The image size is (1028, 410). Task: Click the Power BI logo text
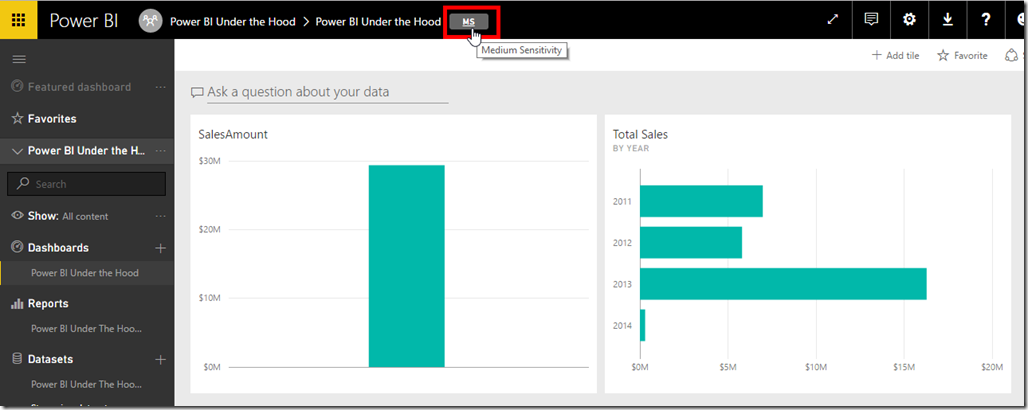84,21
